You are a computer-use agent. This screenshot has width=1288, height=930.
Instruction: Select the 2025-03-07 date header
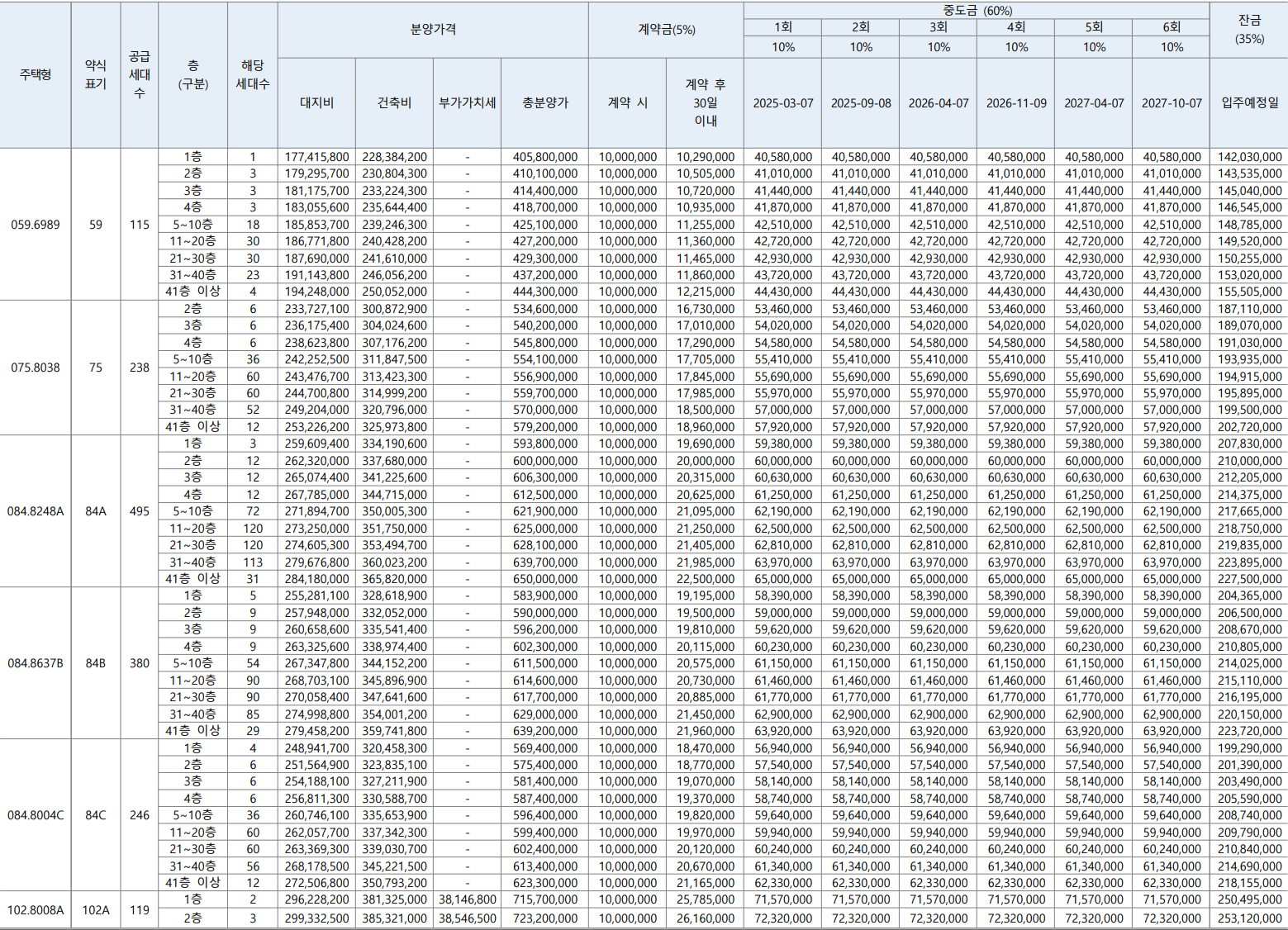click(x=783, y=103)
